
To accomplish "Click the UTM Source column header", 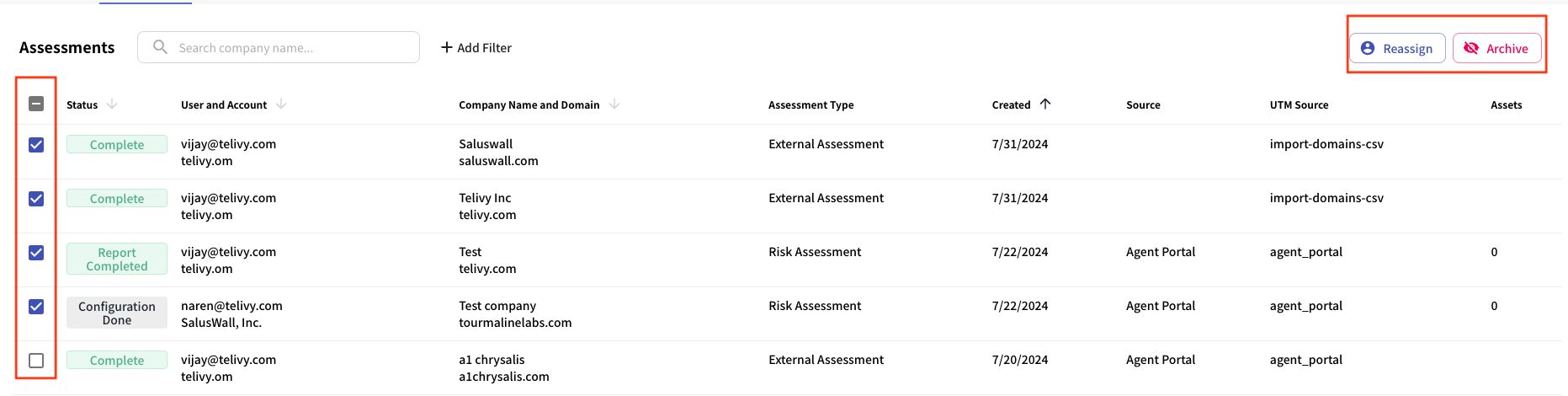I will pyautogui.click(x=1299, y=104).
